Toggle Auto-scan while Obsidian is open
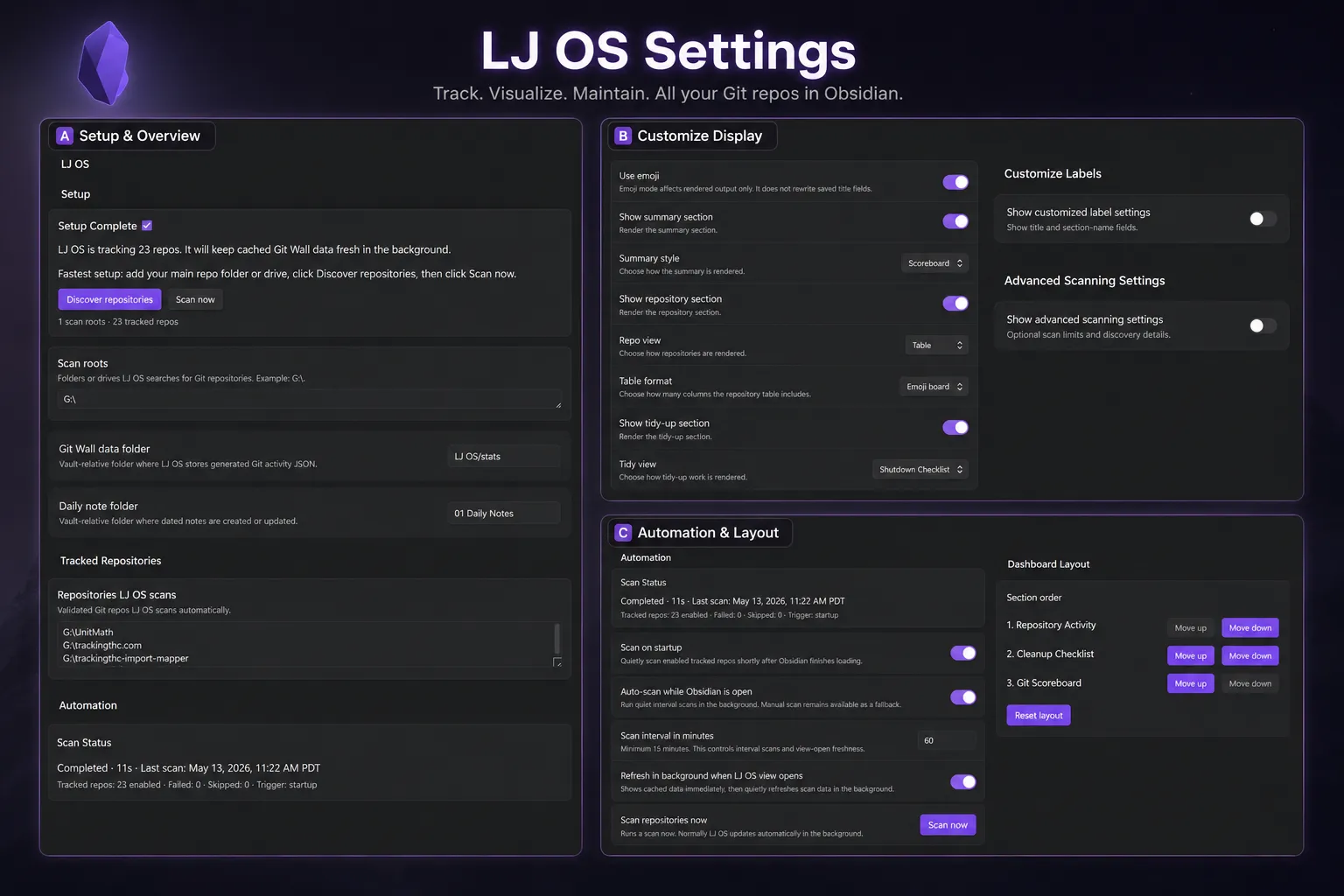 963,697
